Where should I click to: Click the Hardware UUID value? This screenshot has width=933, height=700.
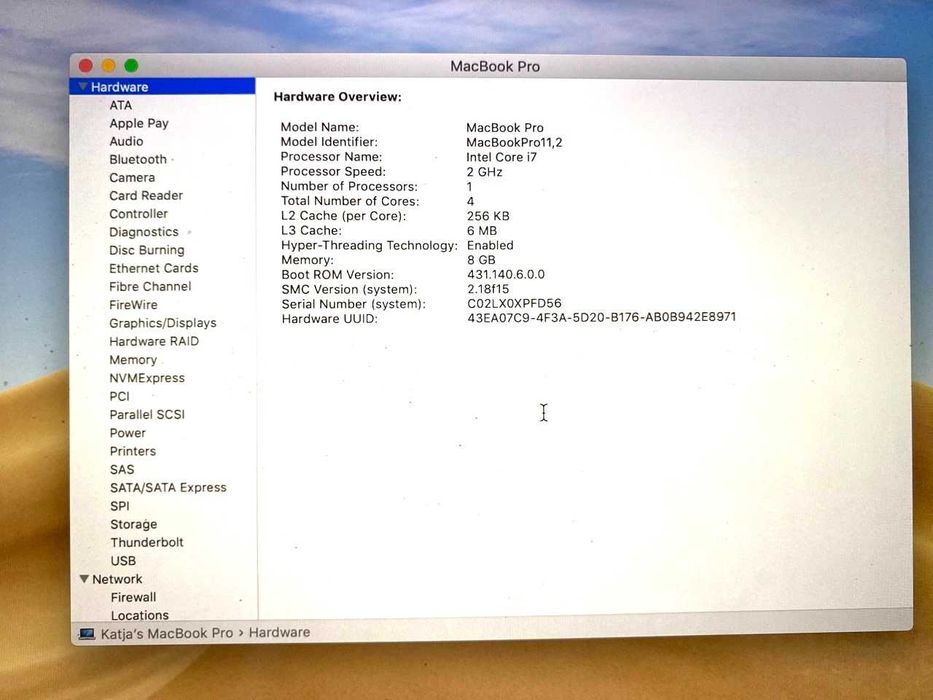point(602,317)
